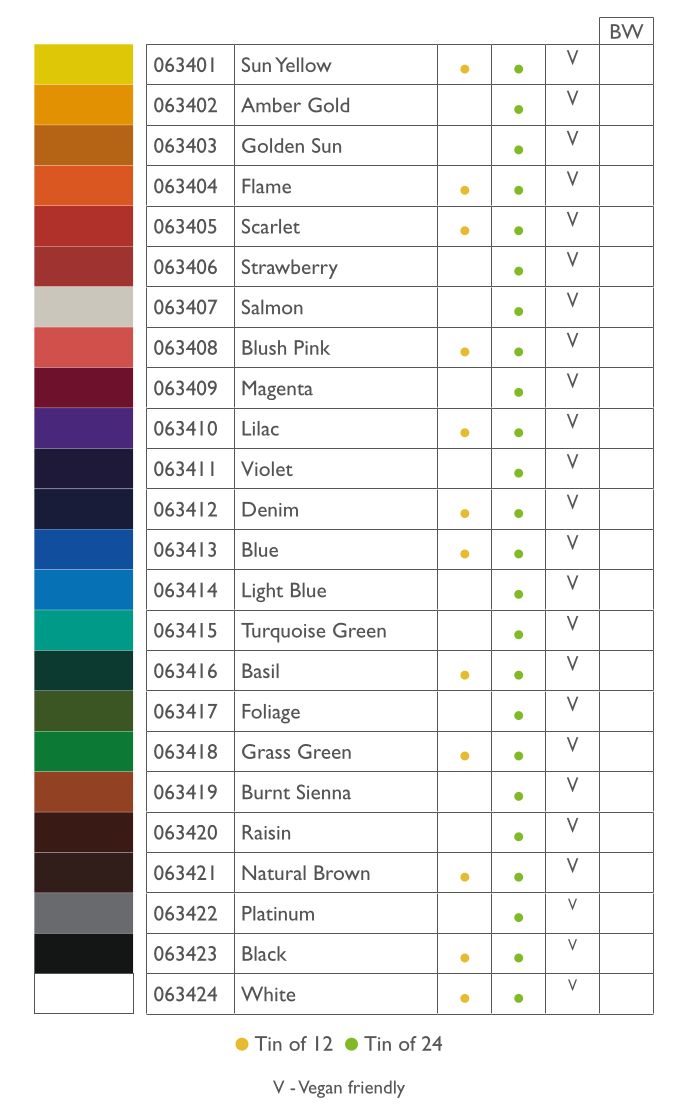The width and height of the screenshot is (678, 1108).
Task: Click the yellow Tin of 12 legend dot
Action: click(x=242, y=1044)
